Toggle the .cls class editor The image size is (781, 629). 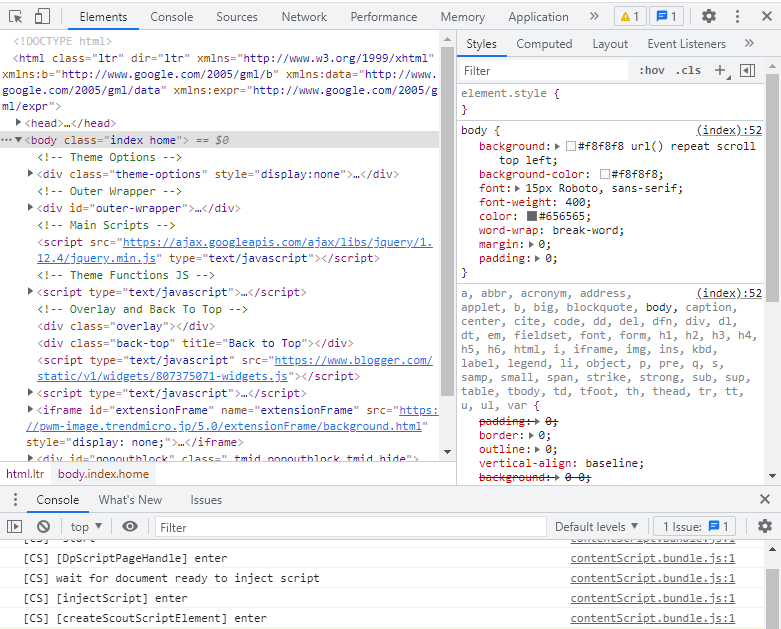coord(688,71)
